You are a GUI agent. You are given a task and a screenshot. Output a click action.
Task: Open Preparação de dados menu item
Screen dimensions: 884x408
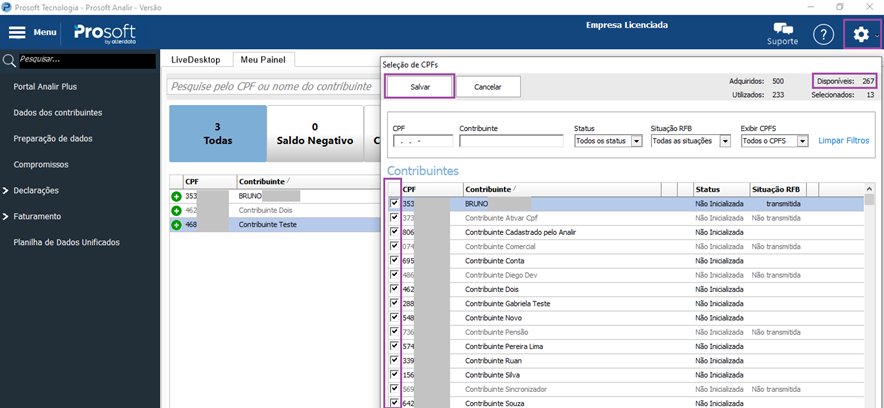53,139
